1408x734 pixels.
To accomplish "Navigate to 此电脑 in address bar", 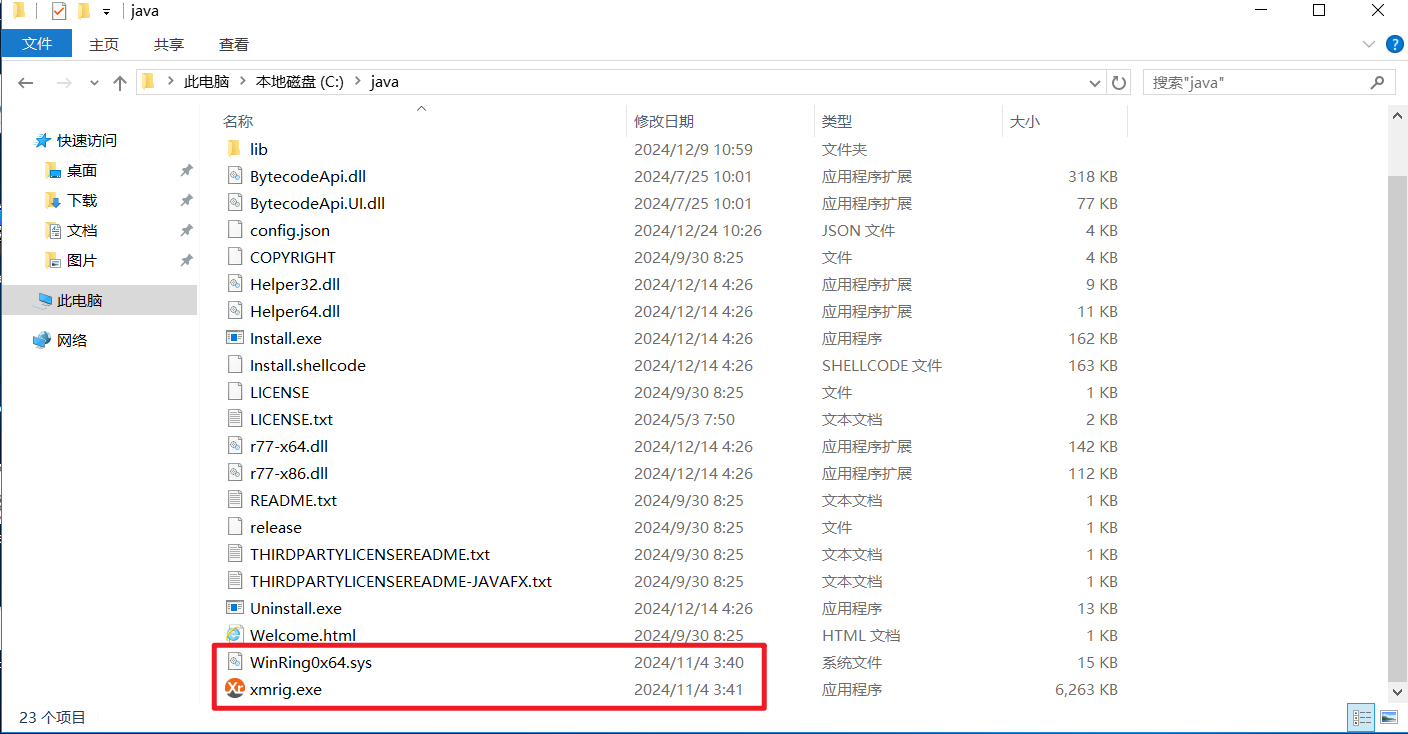I will [x=206, y=82].
